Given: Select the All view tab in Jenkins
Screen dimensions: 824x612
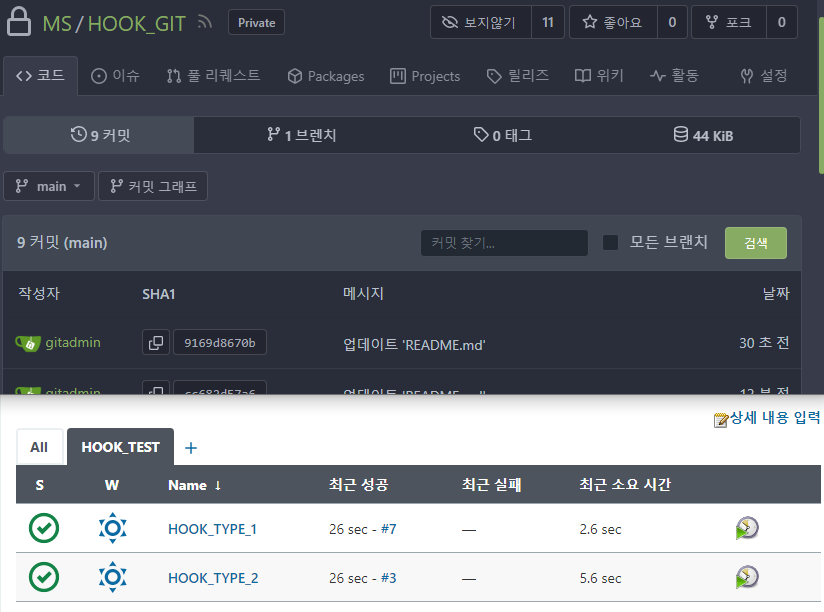Looking at the screenshot, I should [x=39, y=447].
